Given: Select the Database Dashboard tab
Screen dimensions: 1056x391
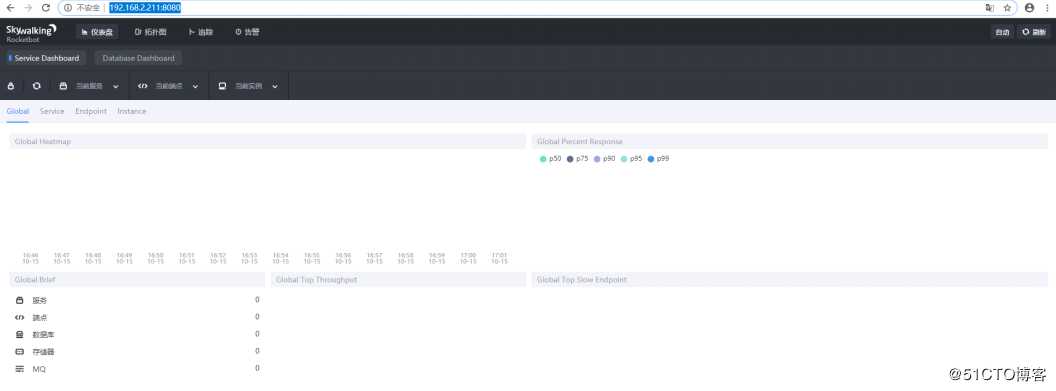Looking at the screenshot, I should 138,59.
